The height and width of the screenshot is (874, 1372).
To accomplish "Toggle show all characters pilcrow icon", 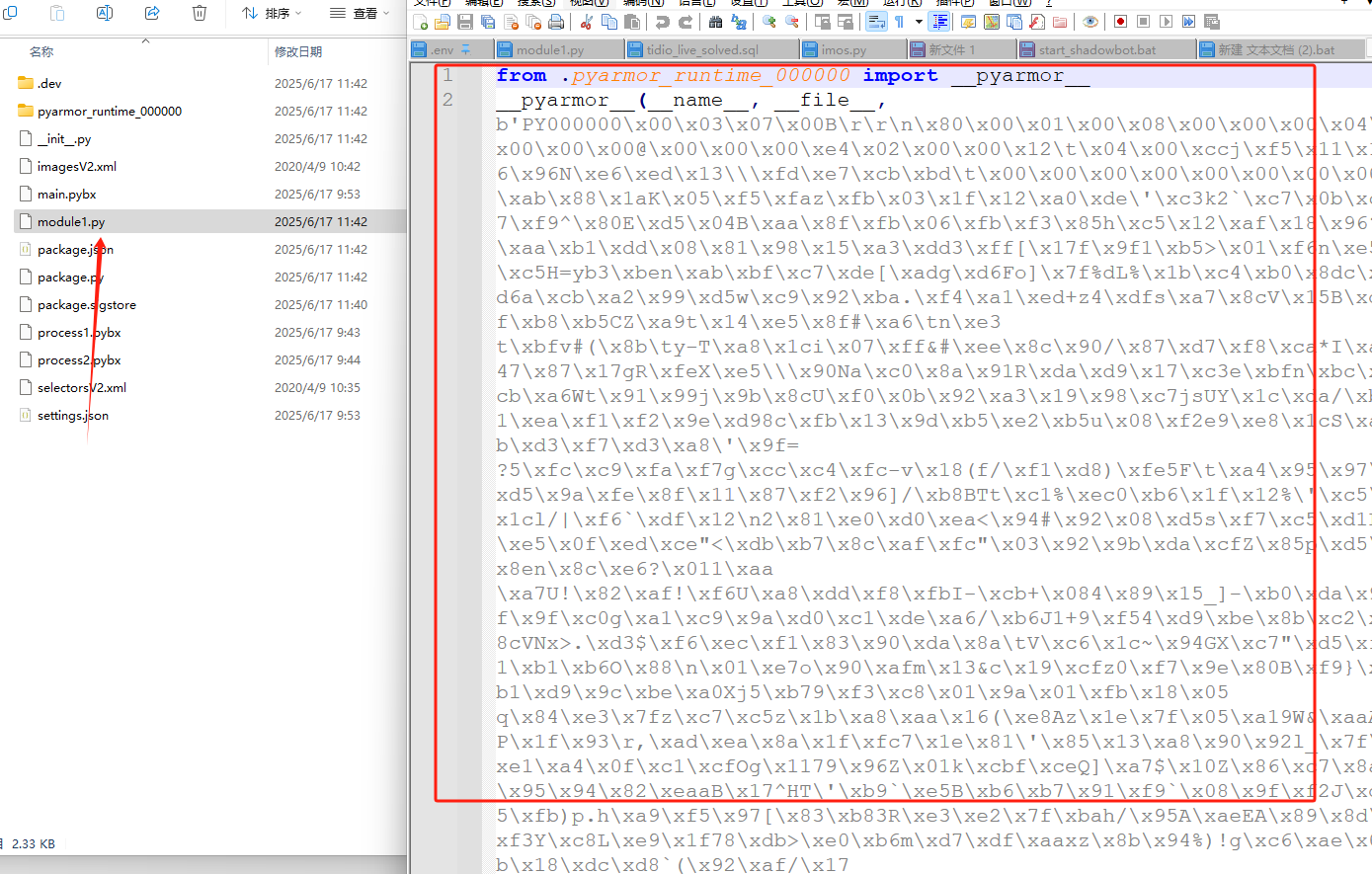I will [900, 22].
